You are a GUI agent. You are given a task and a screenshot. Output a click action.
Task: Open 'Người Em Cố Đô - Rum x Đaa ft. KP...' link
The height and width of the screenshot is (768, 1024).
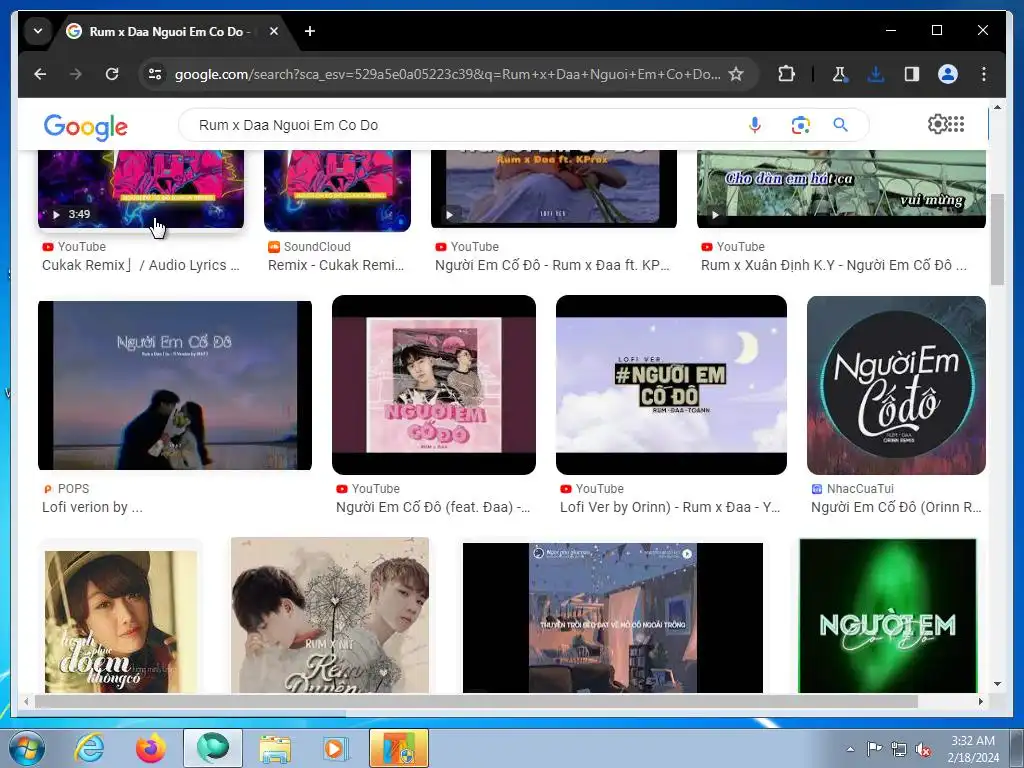552,265
